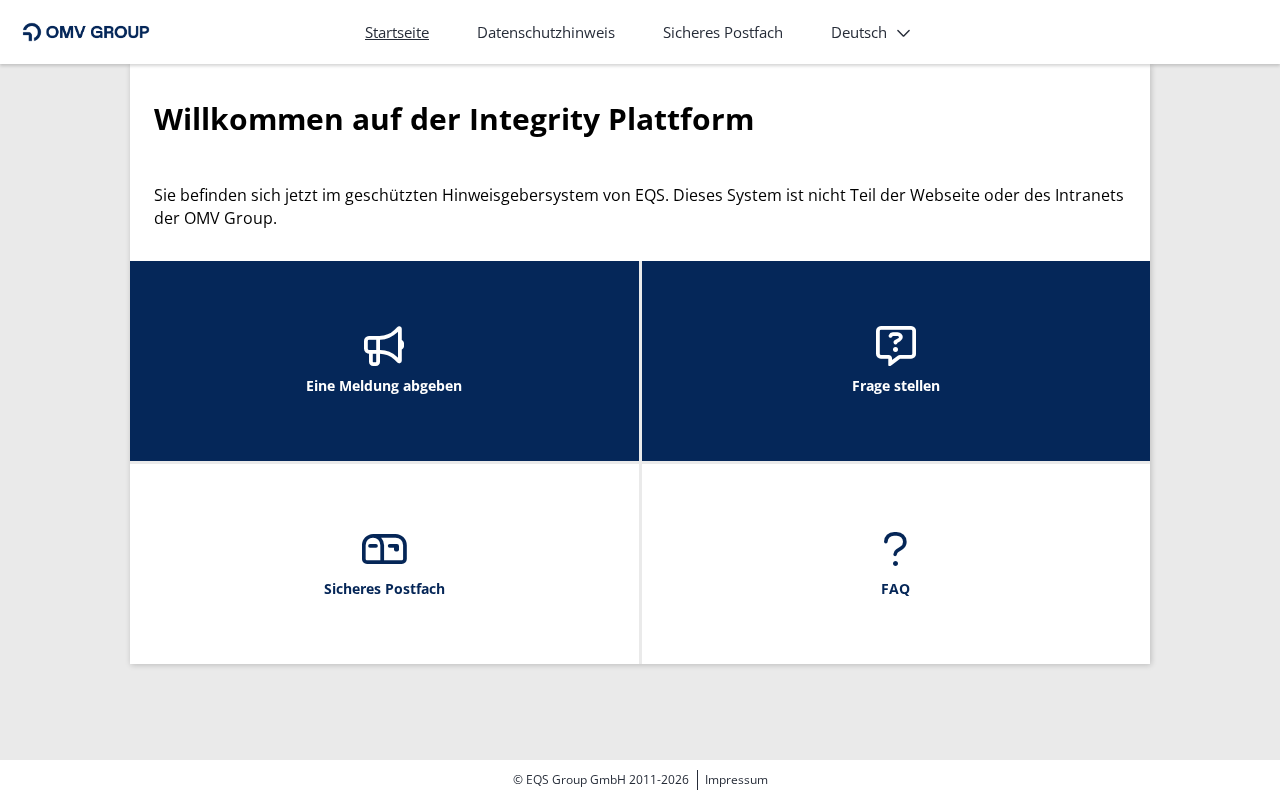Click the 'Sicheres Postfach' label in the white tile
The image size is (1280, 800).
click(384, 589)
